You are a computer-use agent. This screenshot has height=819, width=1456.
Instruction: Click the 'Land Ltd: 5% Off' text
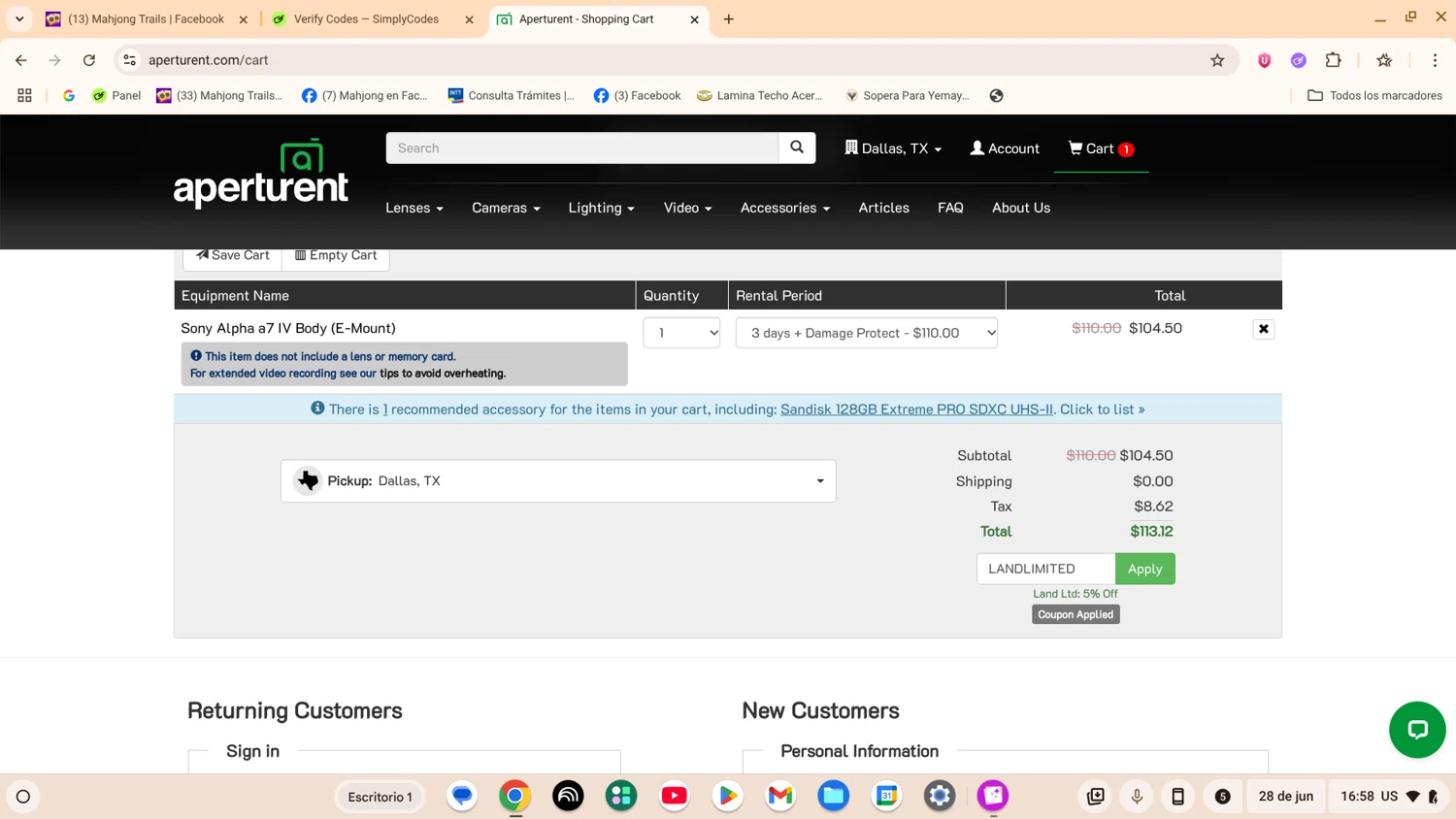click(1075, 594)
